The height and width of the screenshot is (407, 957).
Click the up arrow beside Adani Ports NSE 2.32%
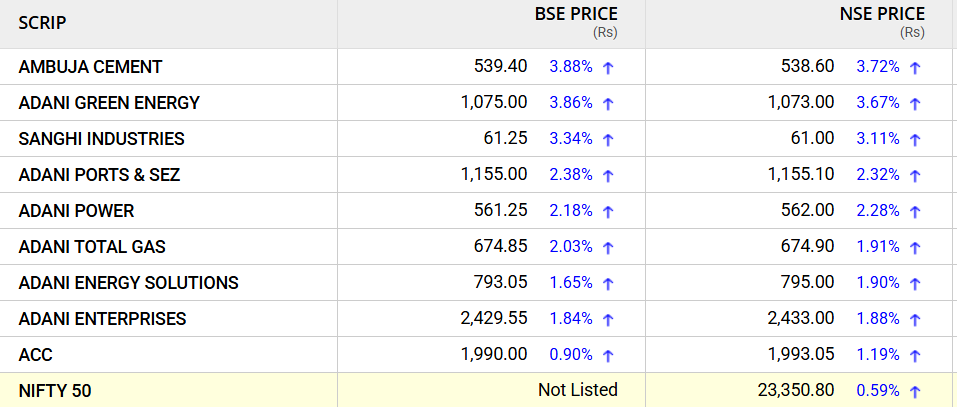coord(914,176)
